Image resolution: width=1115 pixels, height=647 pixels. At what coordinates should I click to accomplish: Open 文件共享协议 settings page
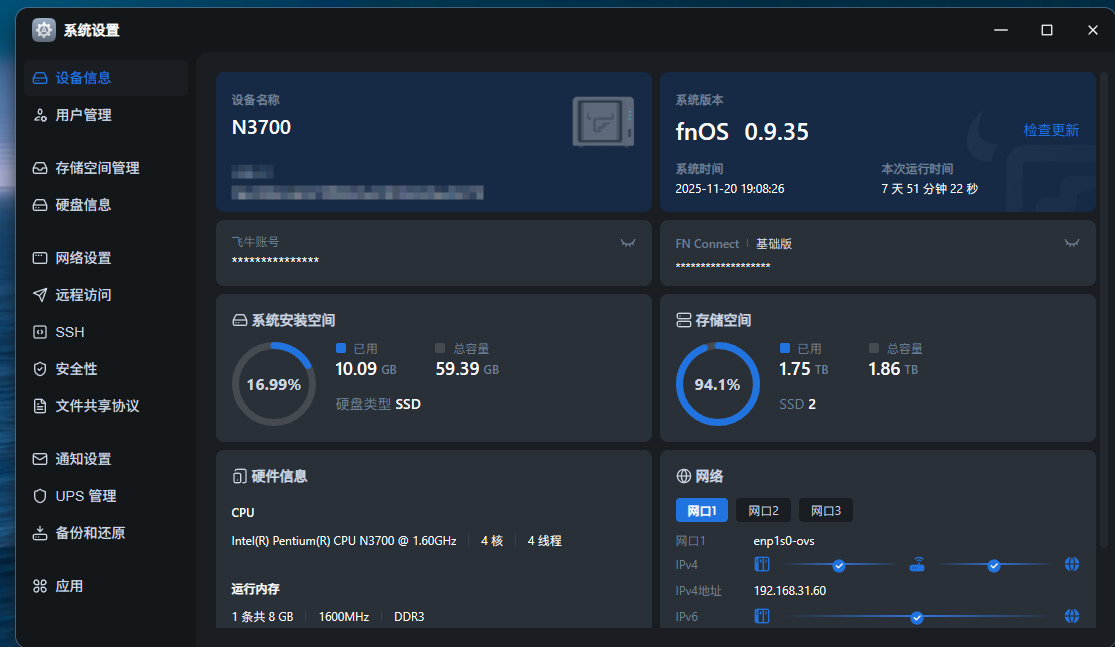click(x=97, y=406)
